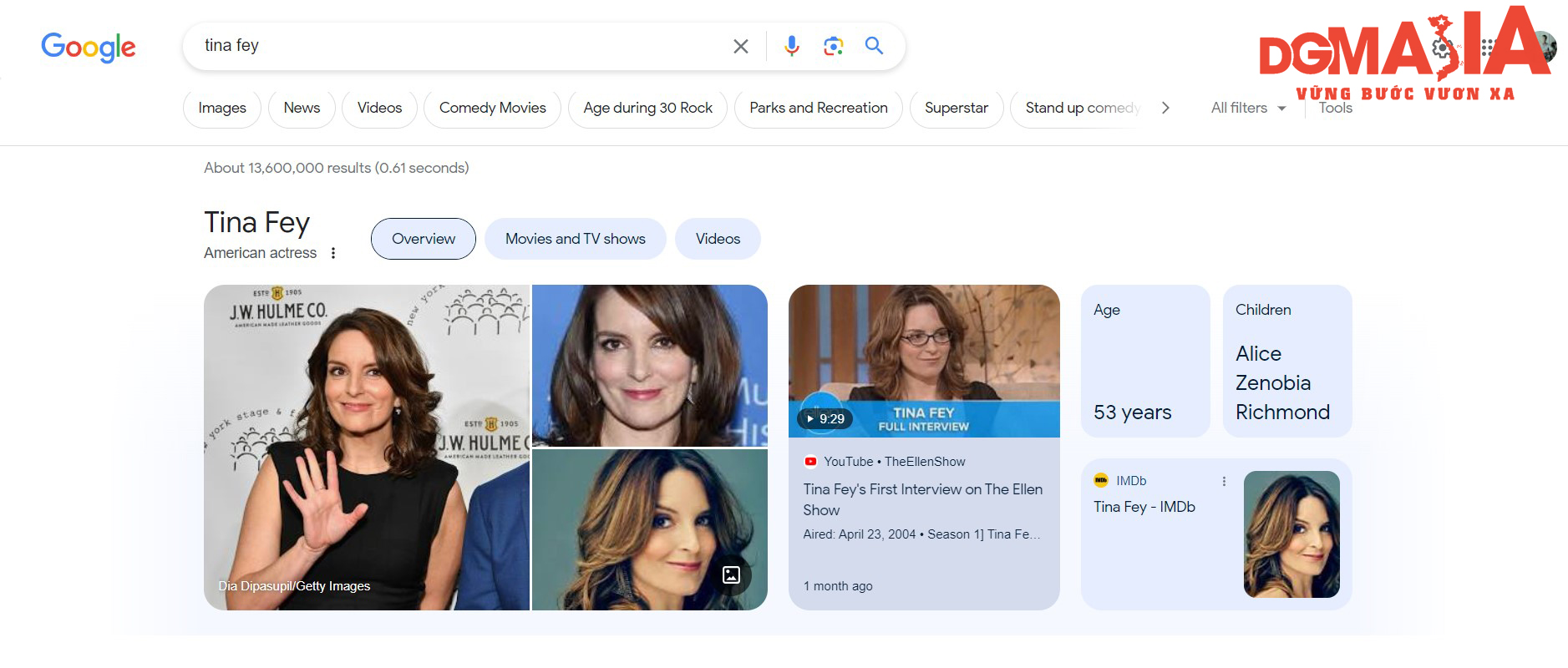This screenshot has height=668, width=1568.
Task: Click the "American actress" subtitle
Action: coord(261,253)
